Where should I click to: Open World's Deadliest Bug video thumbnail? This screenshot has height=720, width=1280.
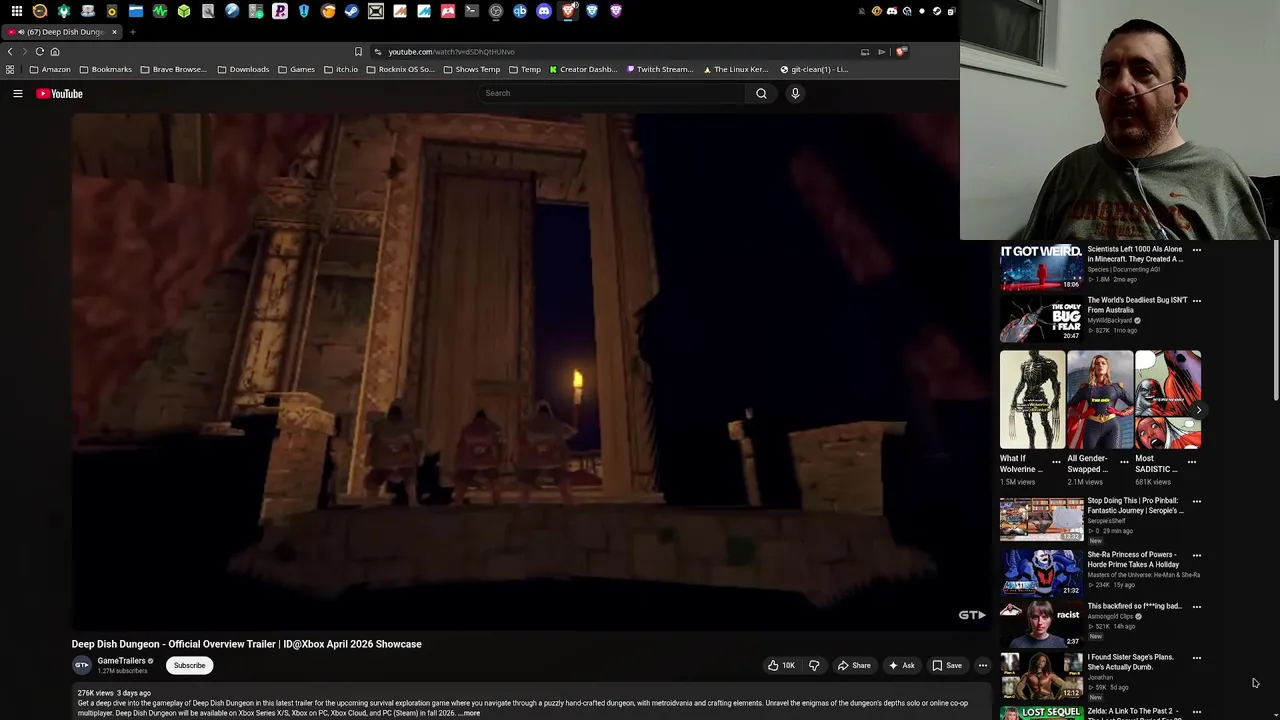tap(1041, 318)
